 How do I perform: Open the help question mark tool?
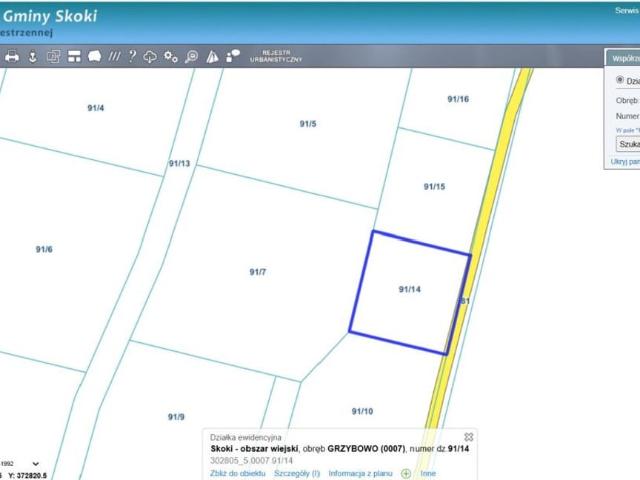131,57
